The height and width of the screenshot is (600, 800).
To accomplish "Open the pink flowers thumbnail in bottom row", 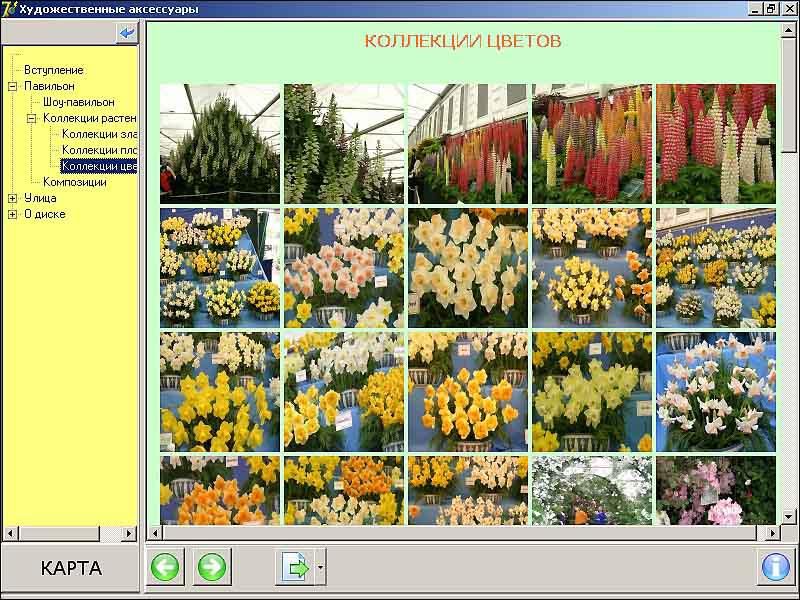I will point(716,490).
